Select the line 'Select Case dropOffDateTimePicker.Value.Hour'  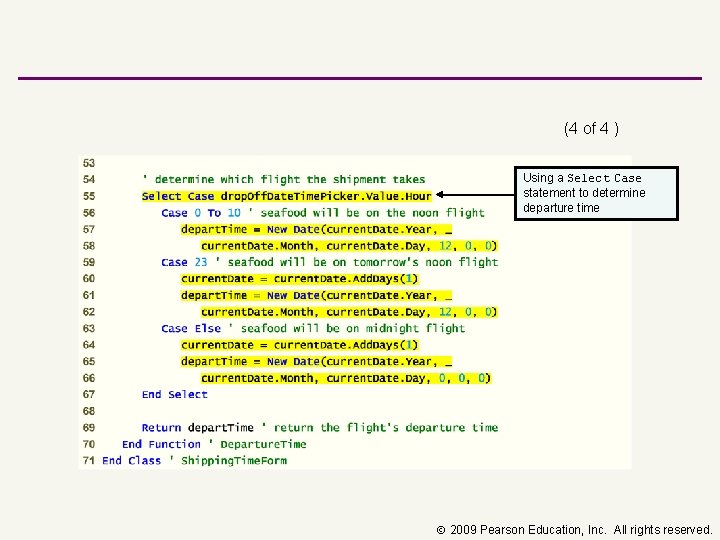287,197
